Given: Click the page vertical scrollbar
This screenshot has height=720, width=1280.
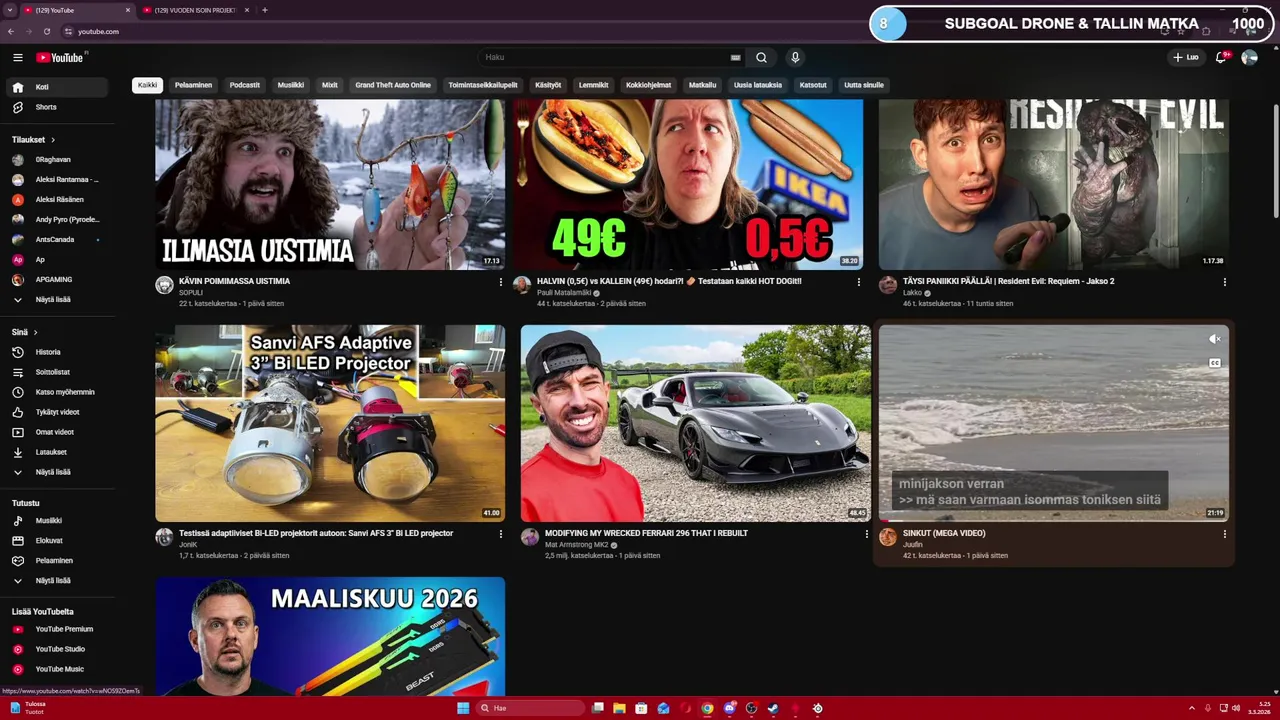Looking at the screenshot, I should tap(1275, 160).
